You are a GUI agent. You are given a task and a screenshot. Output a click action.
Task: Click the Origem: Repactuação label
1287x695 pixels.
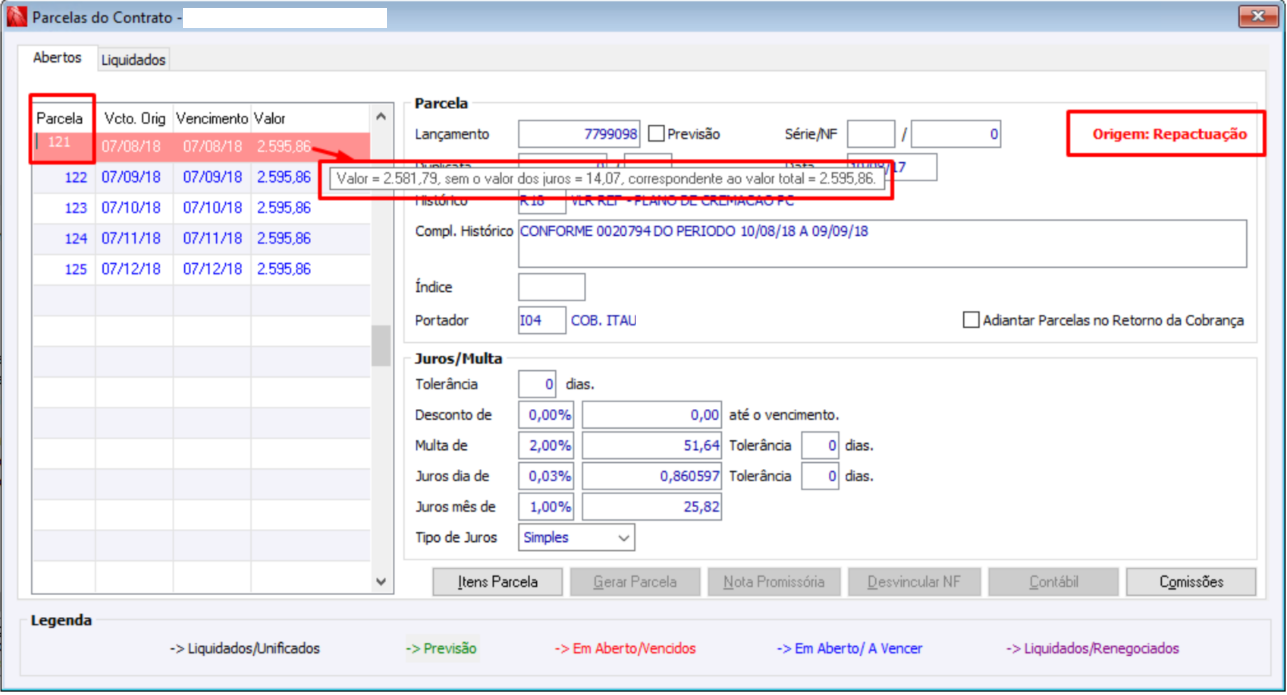click(1169, 134)
